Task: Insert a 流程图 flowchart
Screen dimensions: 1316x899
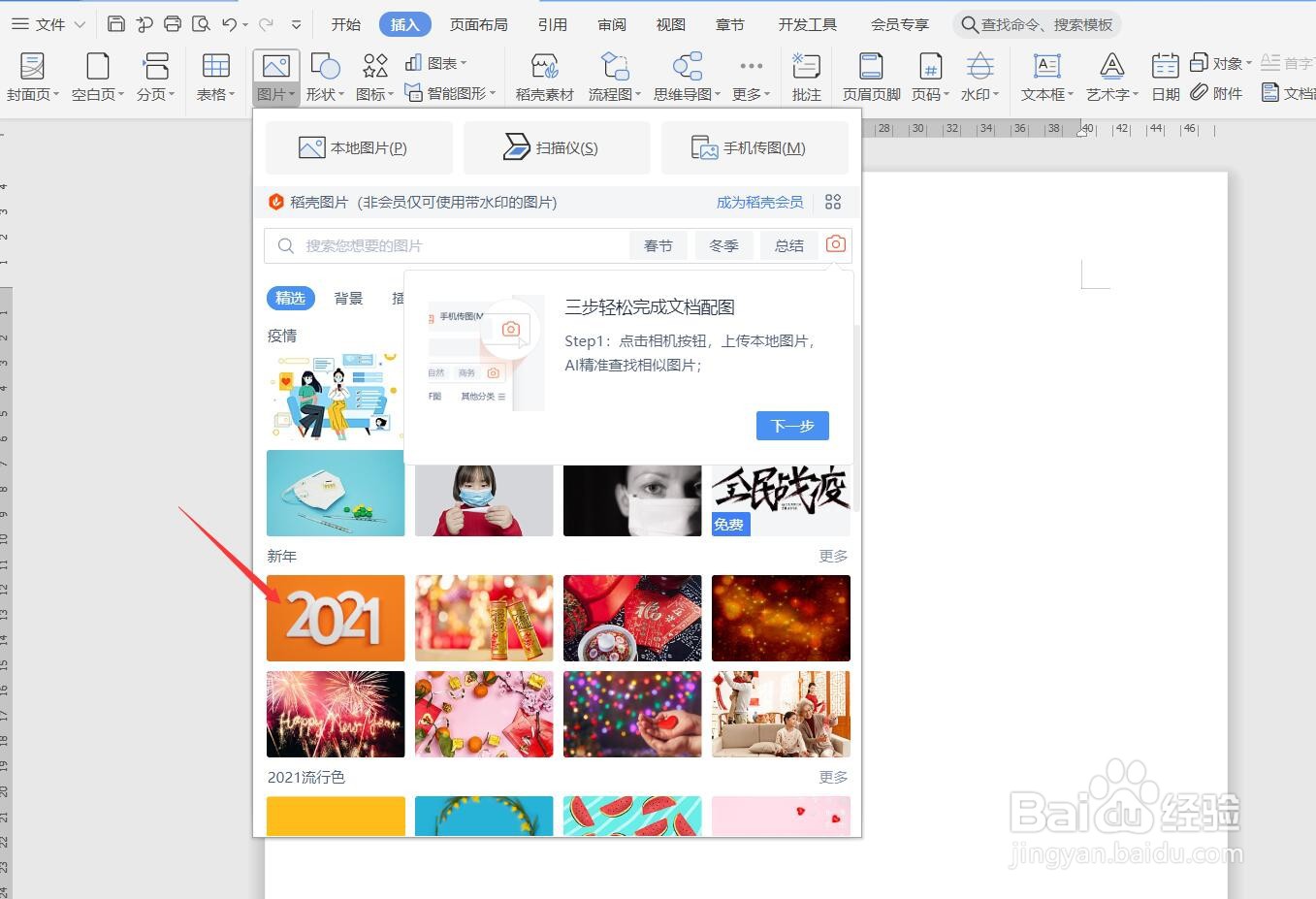Action: (614, 76)
